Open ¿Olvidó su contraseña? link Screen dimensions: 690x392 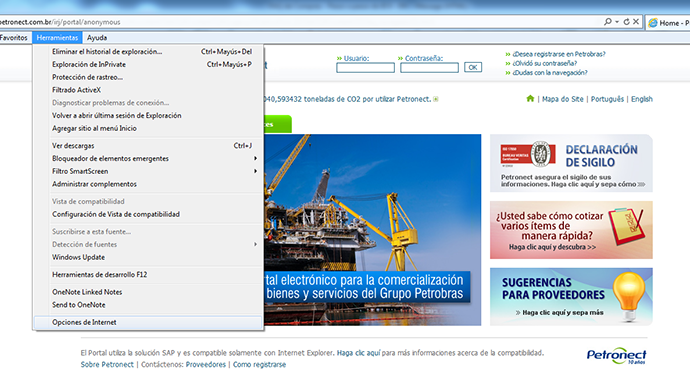click(x=544, y=63)
